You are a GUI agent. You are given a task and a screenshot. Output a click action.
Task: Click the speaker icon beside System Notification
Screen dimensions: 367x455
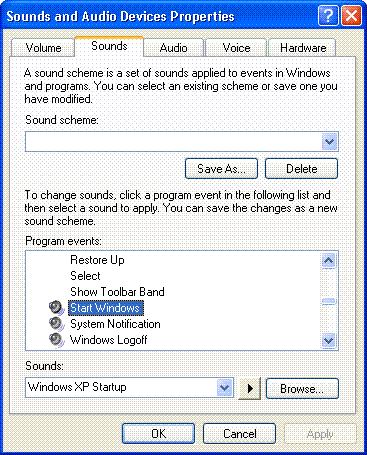tap(56, 323)
